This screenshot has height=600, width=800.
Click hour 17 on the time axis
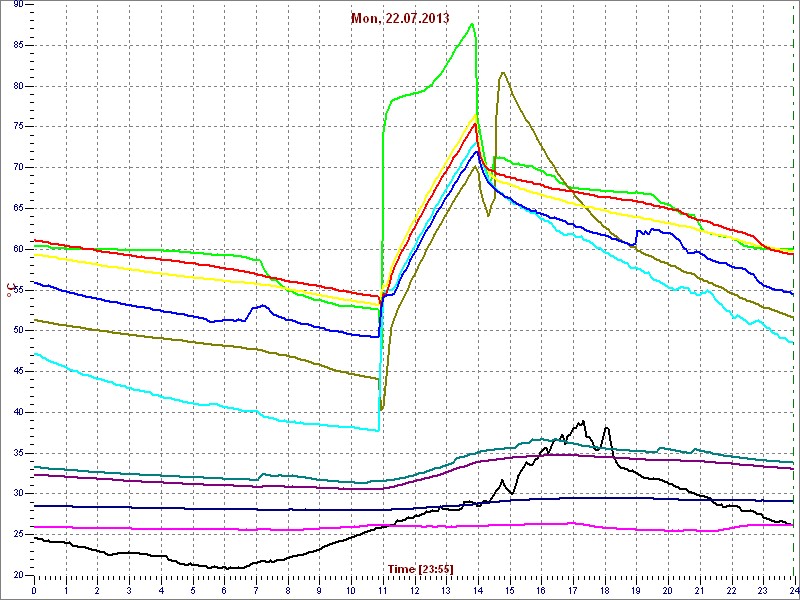(x=572, y=590)
